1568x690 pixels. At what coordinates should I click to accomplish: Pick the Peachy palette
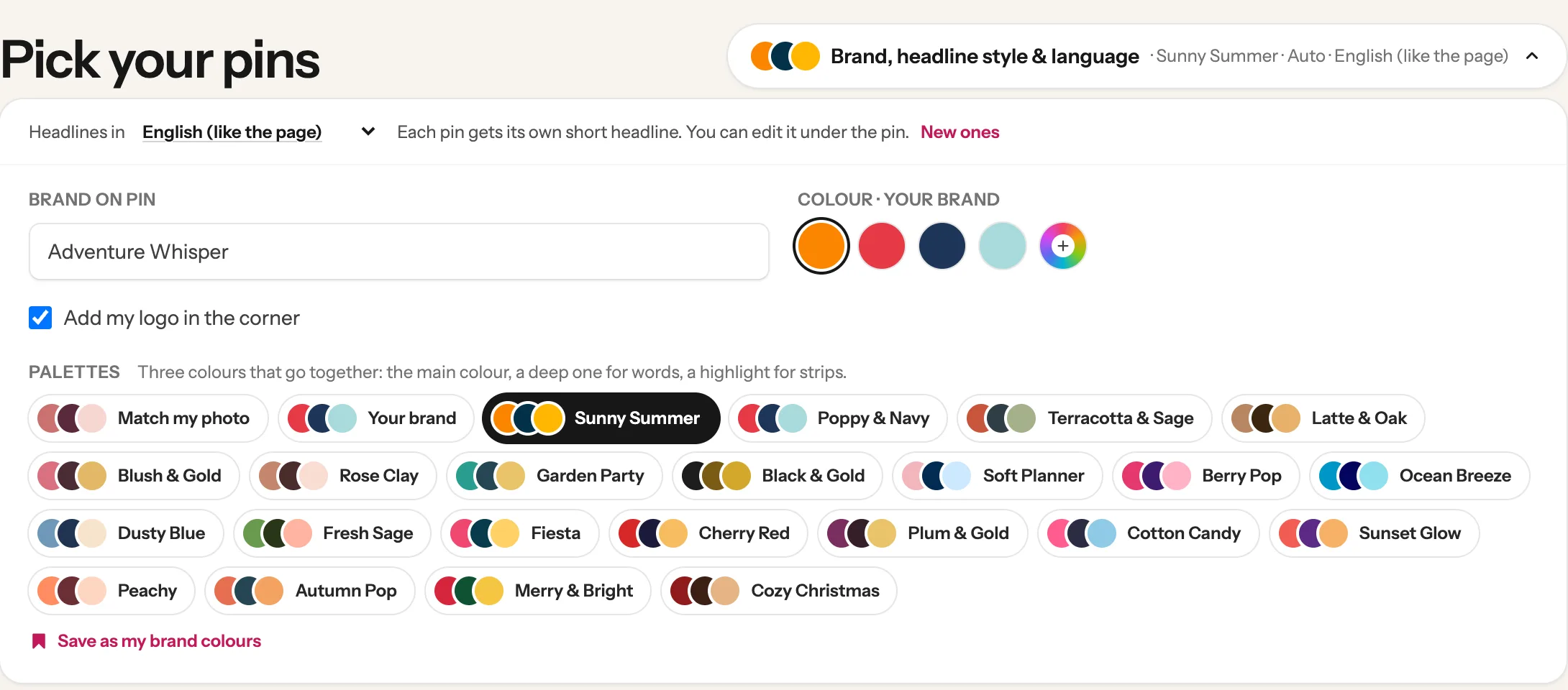coord(111,591)
